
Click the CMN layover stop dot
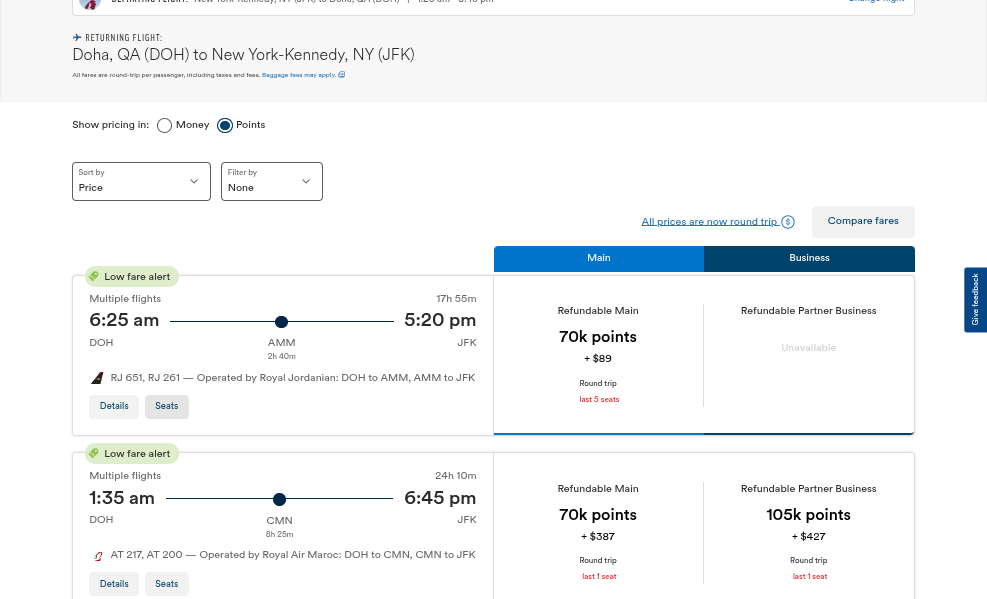click(x=279, y=500)
